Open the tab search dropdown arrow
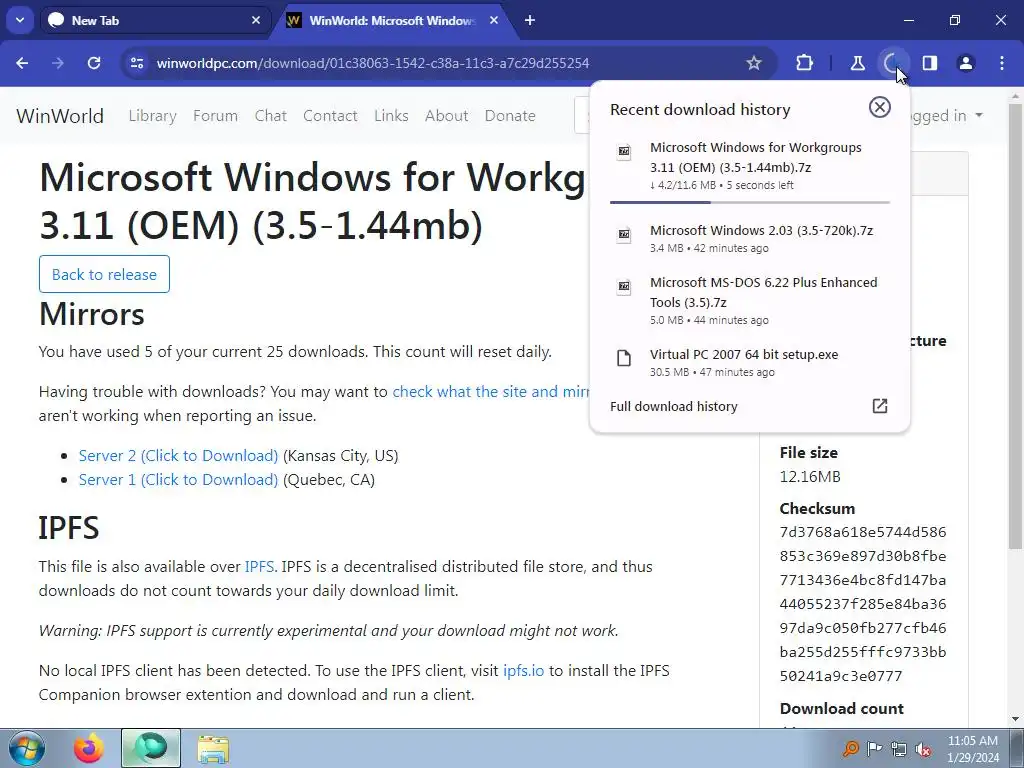 (20, 20)
